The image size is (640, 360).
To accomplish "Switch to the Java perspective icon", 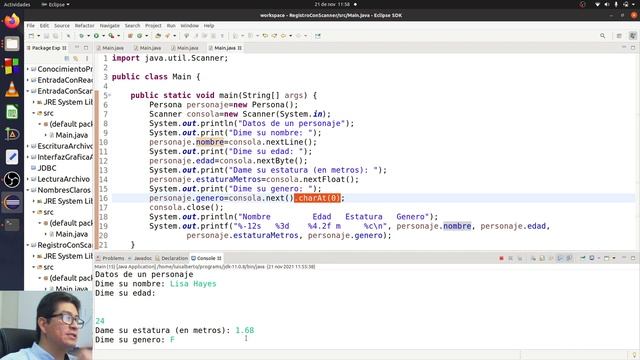I will point(633,36).
